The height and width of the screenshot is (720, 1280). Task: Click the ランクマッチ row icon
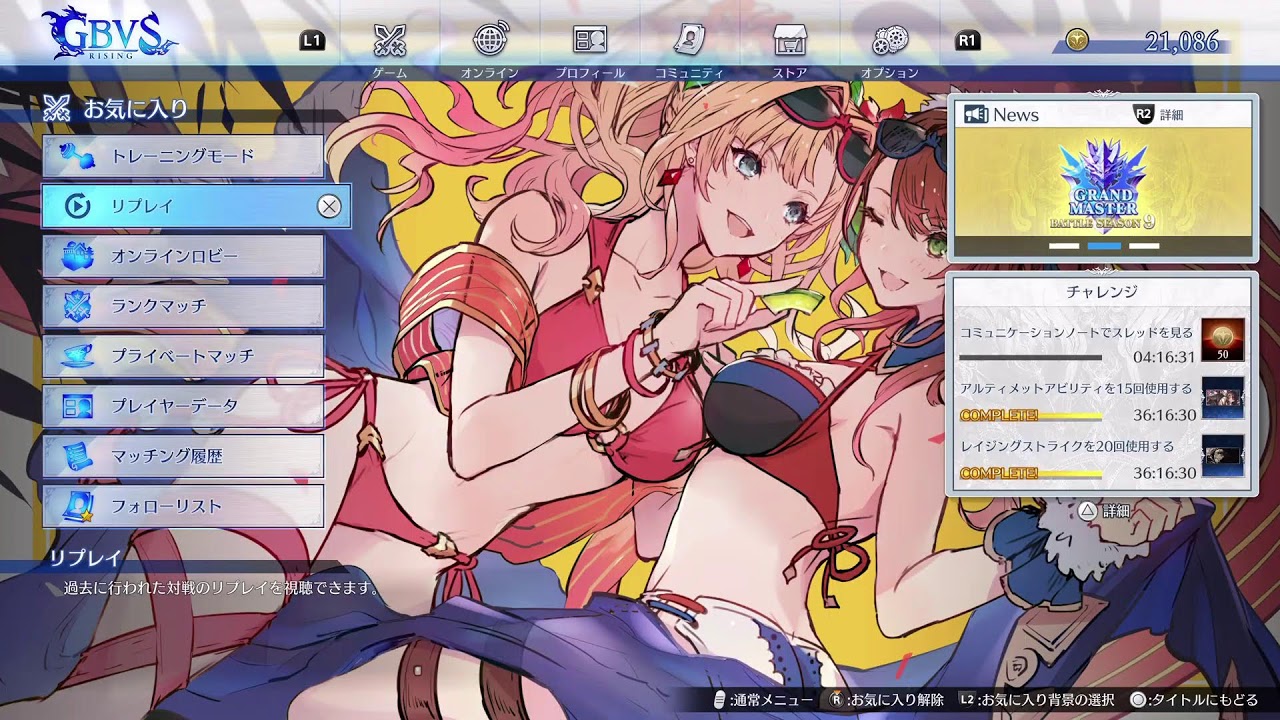coord(77,306)
